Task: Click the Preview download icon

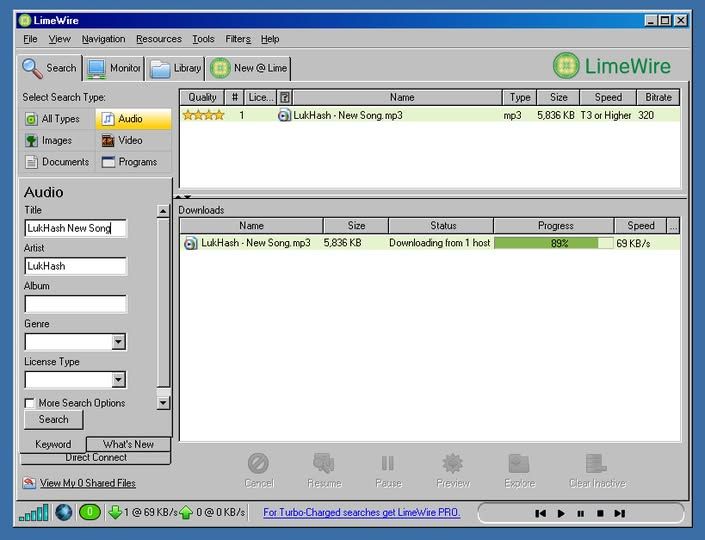Action: click(453, 464)
